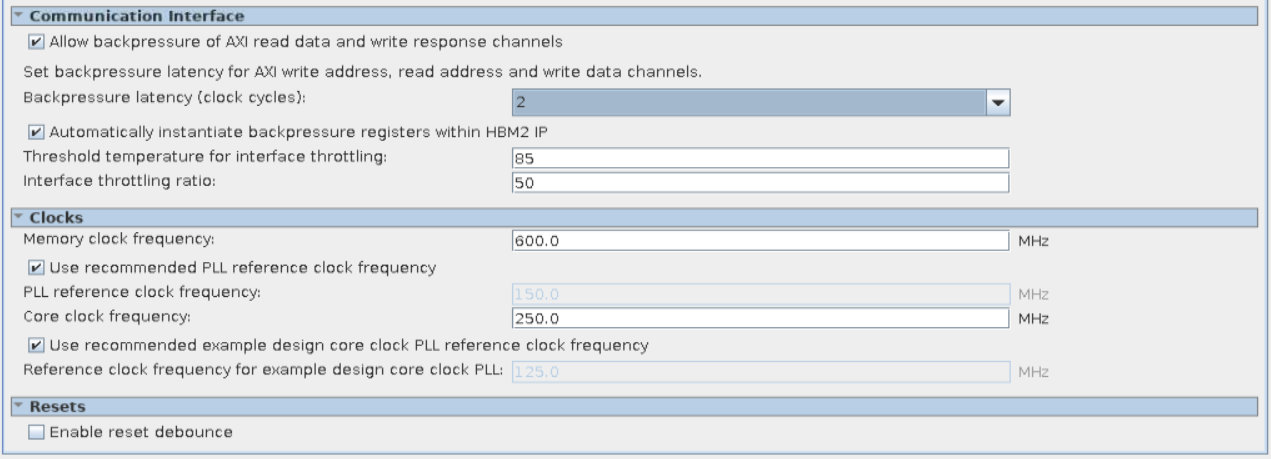This screenshot has height=459, width=1271.
Task: Toggle Allow backpressure of AXI channels checkbox
Action: pyautogui.click(x=37, y=42)
